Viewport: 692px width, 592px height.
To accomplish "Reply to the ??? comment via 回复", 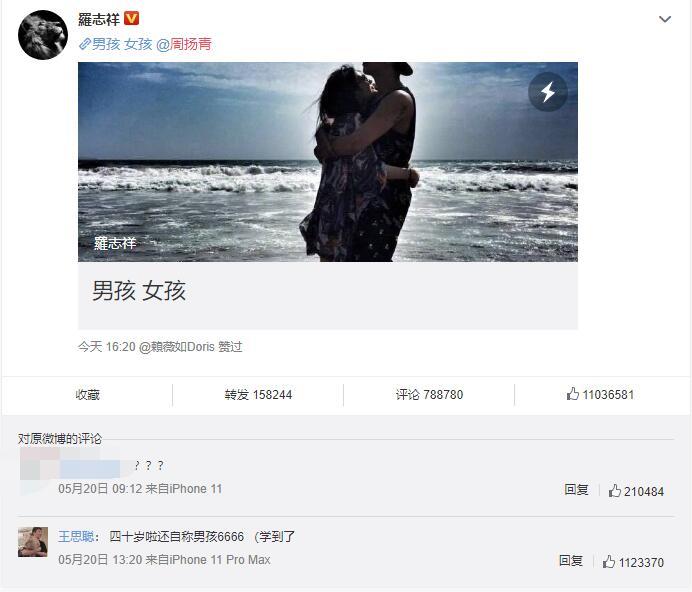I will coord(576,490).
